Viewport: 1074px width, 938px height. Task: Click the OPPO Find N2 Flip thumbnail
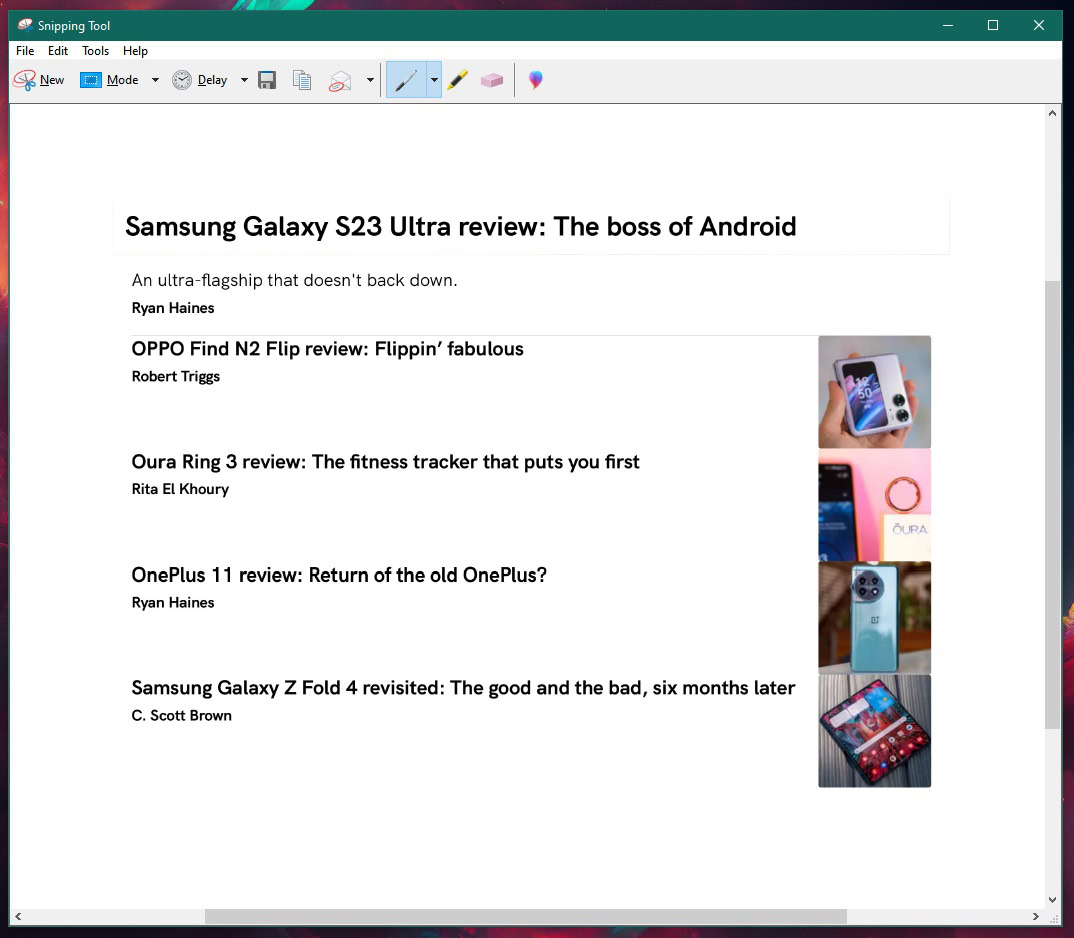(x=874, y=392)
